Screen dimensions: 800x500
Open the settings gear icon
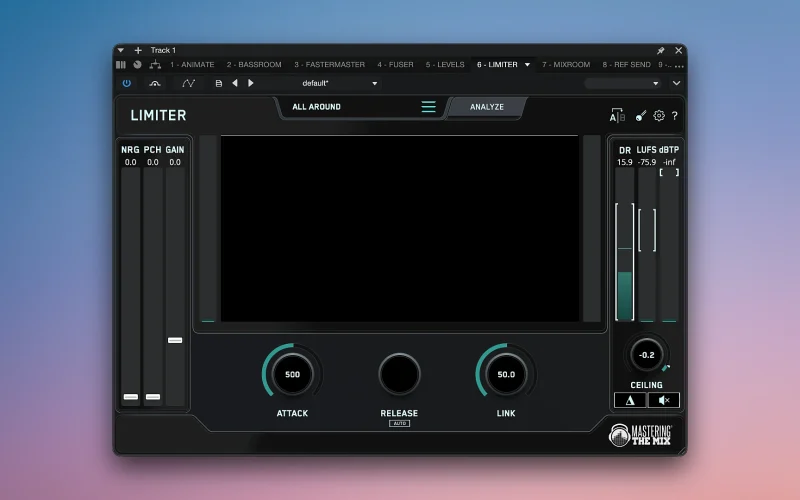click(659, 115)
